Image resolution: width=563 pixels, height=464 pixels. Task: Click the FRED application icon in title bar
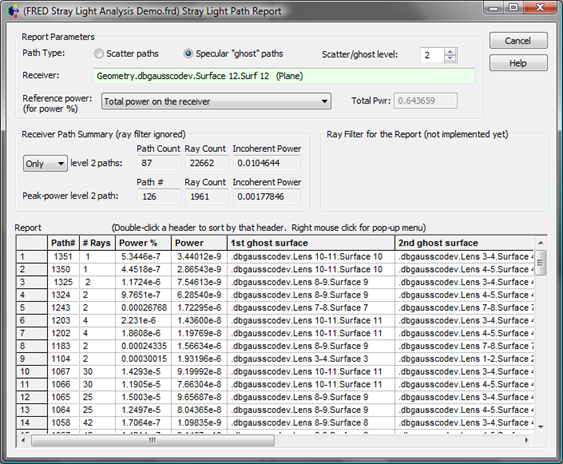[x=13, y=11]
